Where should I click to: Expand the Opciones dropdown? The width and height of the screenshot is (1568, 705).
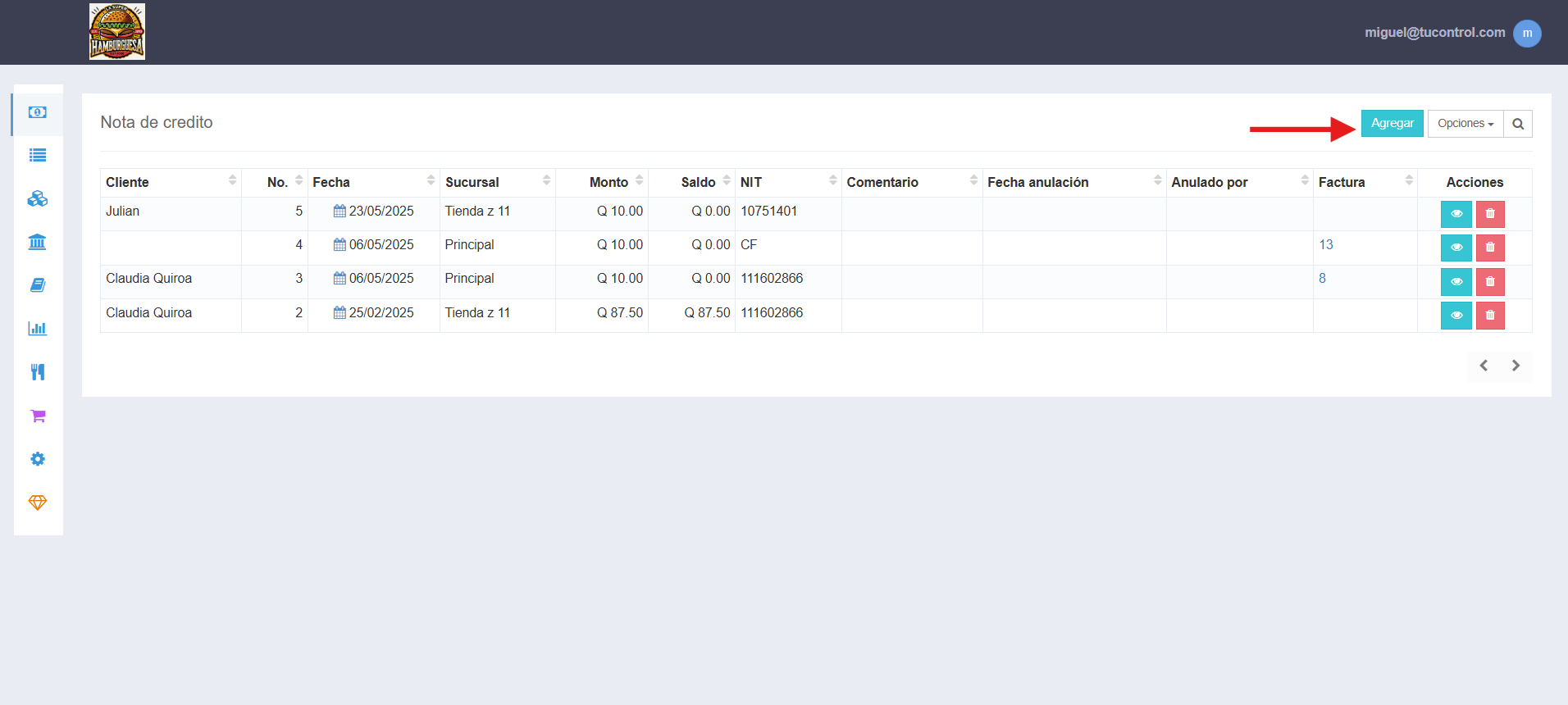(1465, 124)
